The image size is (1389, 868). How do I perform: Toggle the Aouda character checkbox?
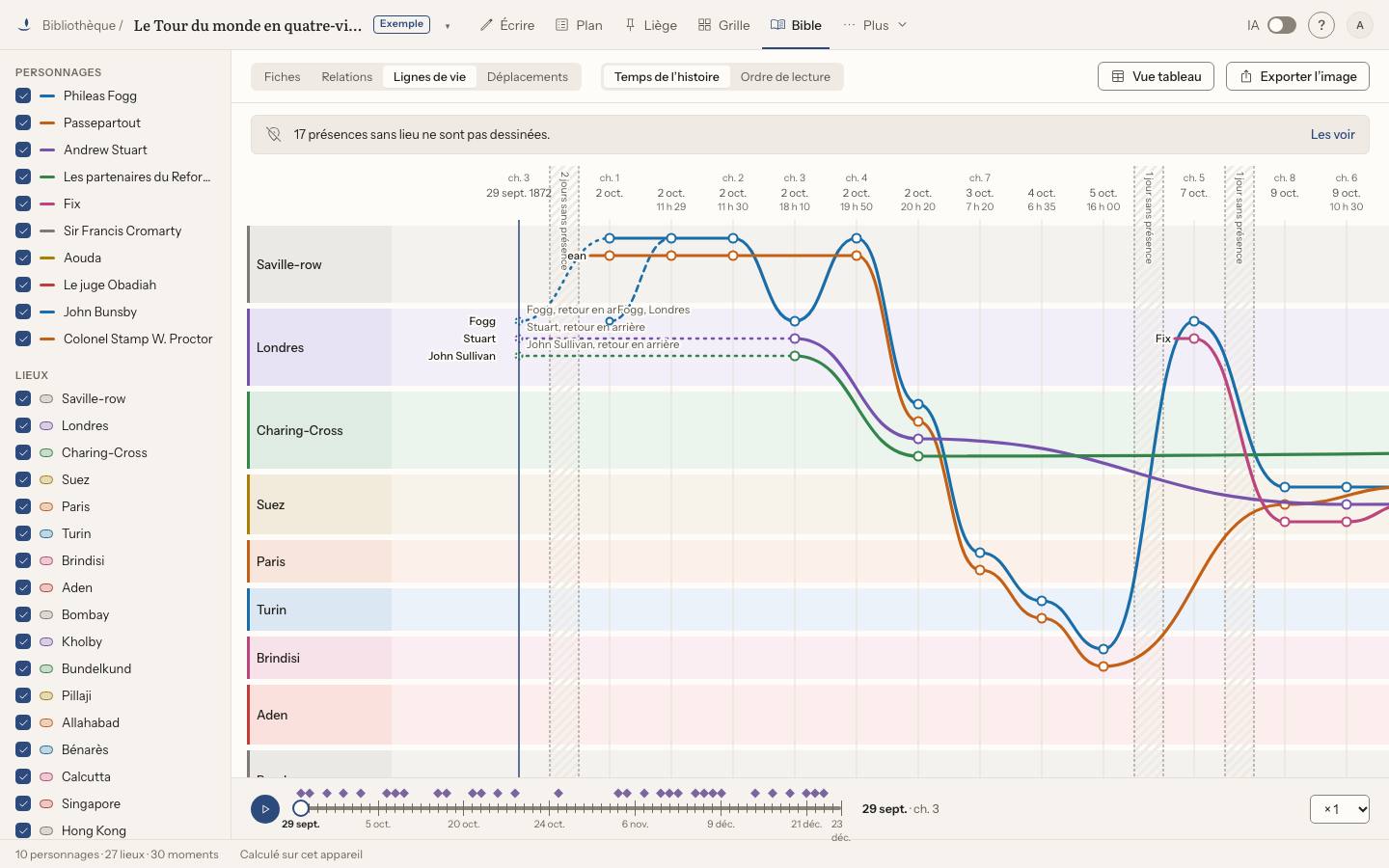tap(23, 258)
